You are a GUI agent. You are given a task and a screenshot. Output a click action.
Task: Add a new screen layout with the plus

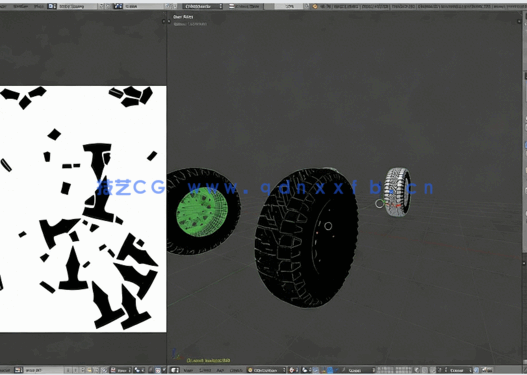[x=101, y=6]
